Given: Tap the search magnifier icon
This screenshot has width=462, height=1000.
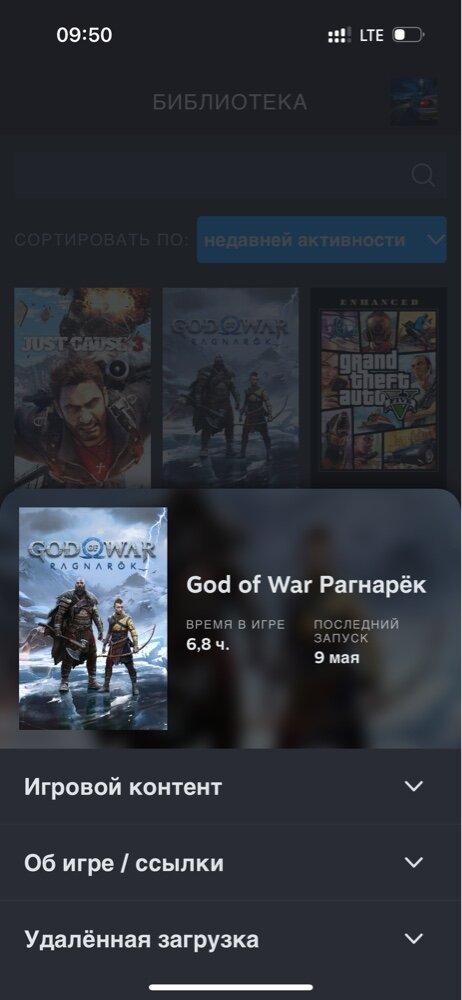Looking at the screenshot, I should click(x=423, y=175).
